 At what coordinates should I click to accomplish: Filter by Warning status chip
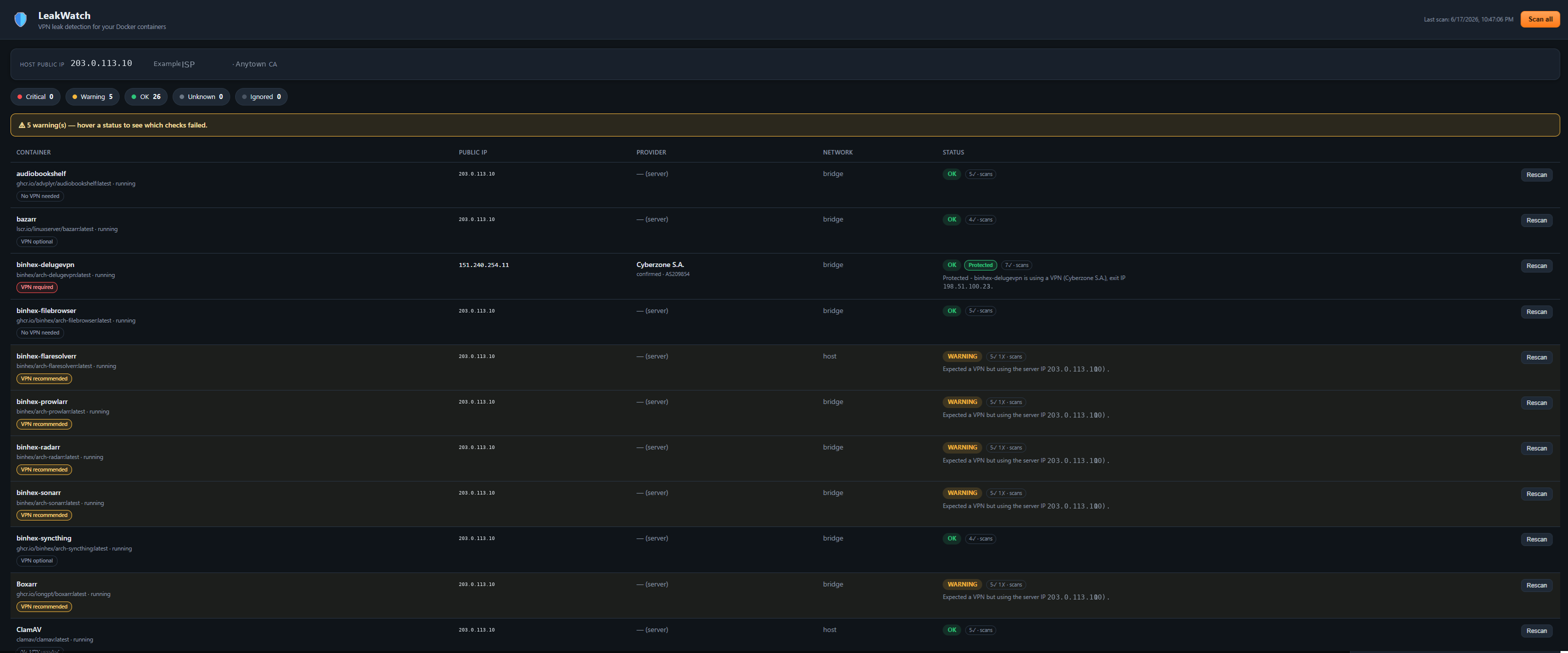point(92,97)
